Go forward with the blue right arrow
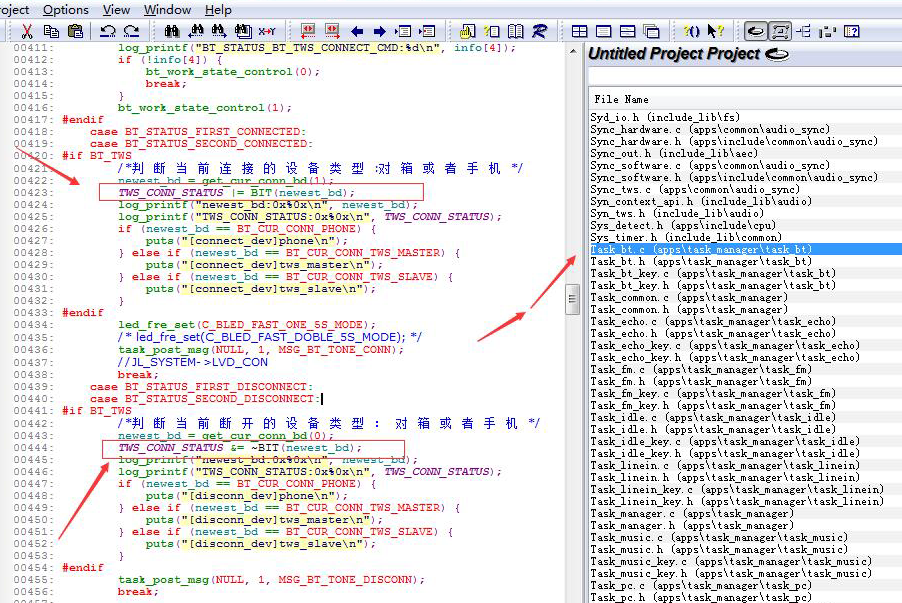The height and width of the screenshot is (603, 902). [x=380, y=31]
